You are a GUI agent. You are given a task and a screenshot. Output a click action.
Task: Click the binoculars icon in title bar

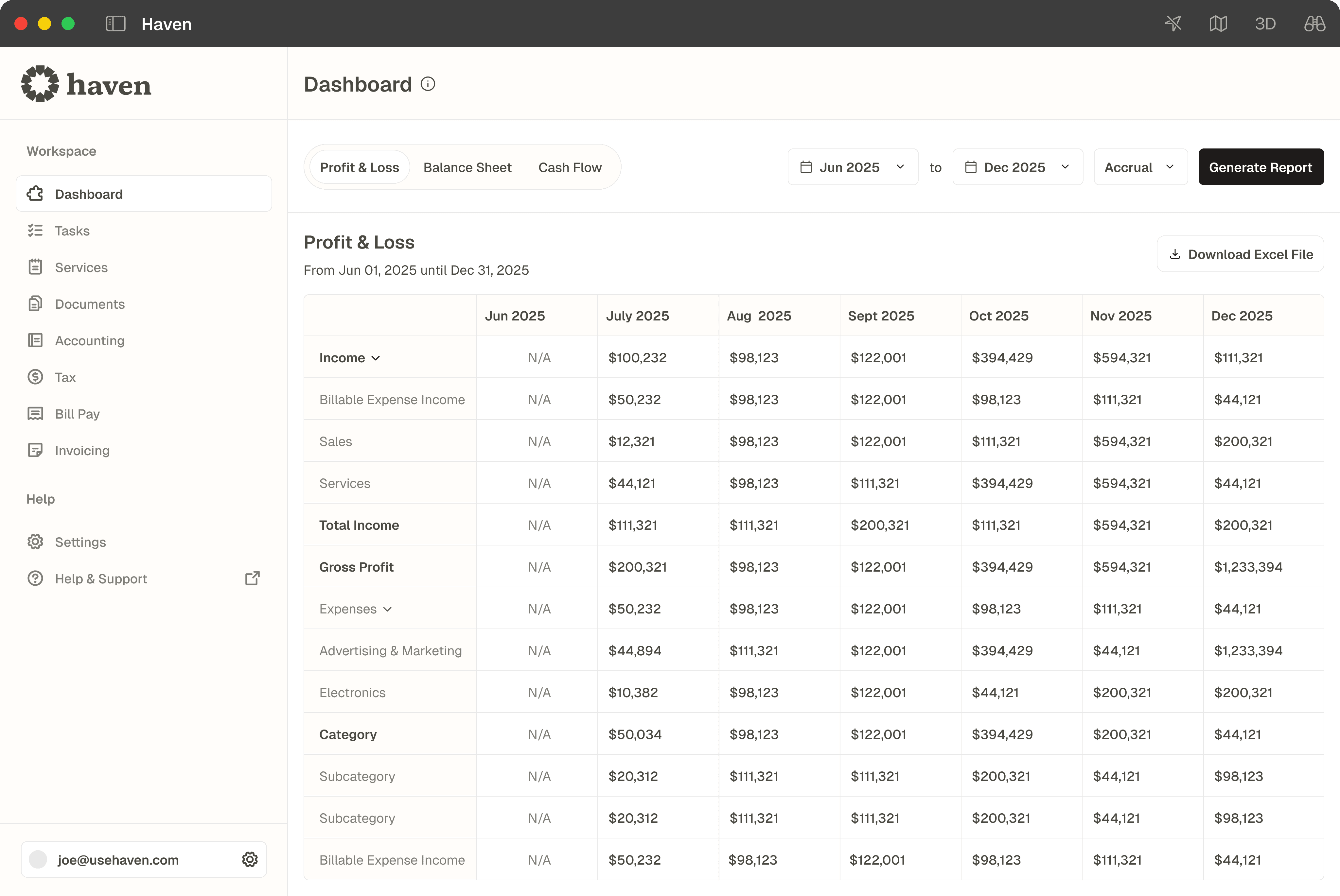coord(1314,24)
